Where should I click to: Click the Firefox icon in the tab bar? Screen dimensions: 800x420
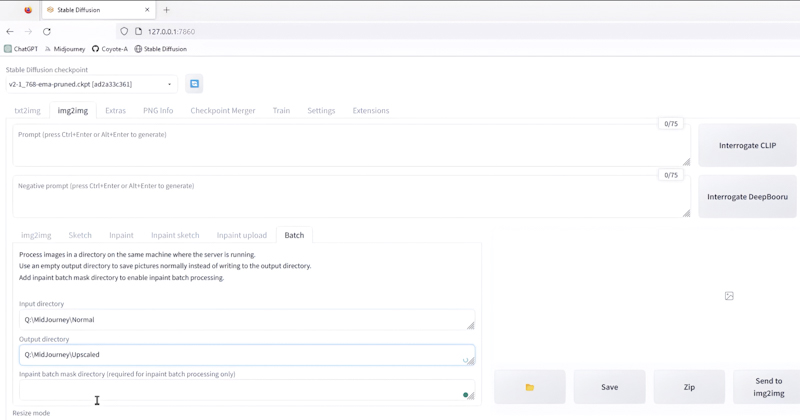tap(28, 10)
